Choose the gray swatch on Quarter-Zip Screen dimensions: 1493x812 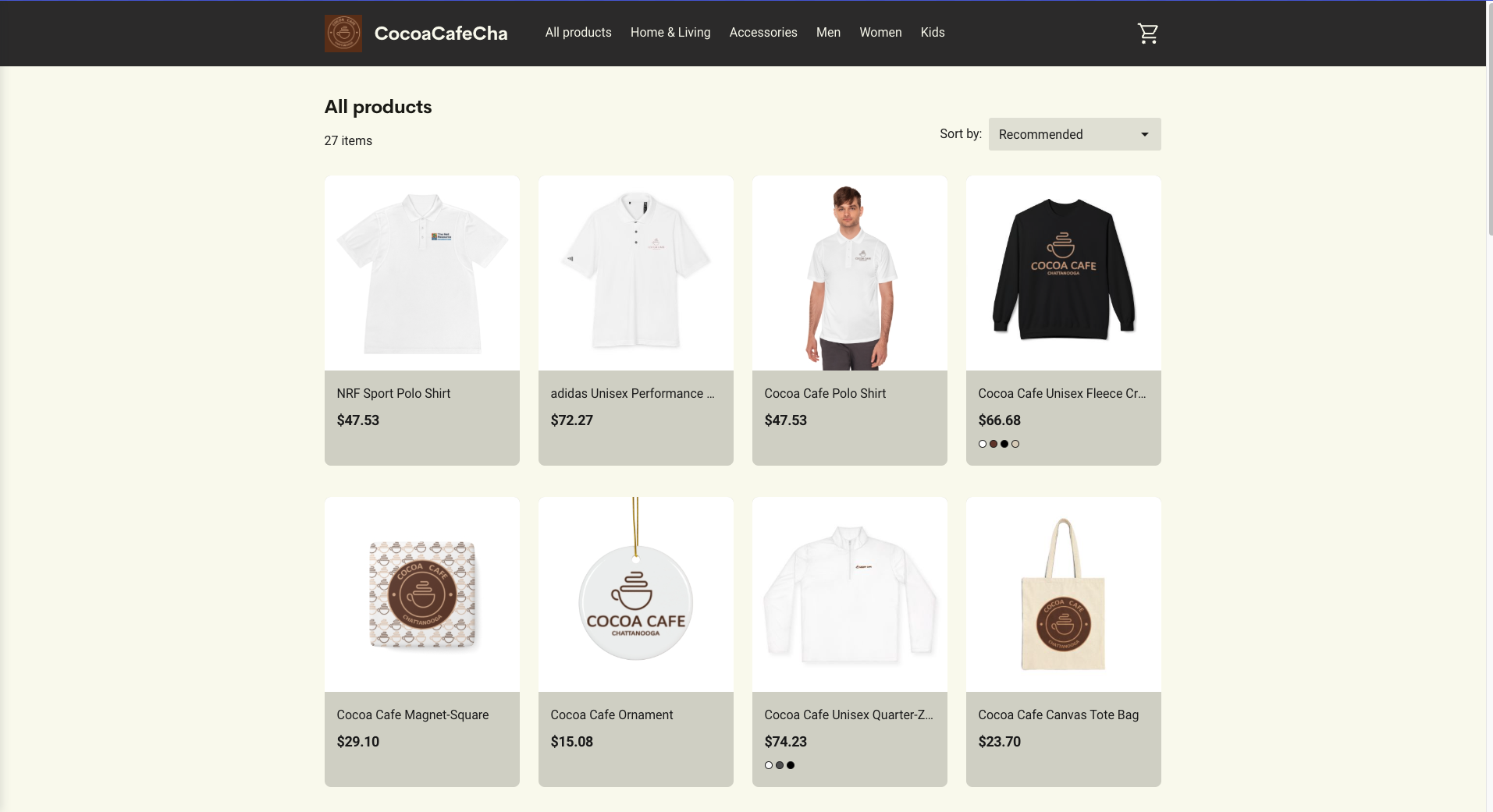coord(780,765)
